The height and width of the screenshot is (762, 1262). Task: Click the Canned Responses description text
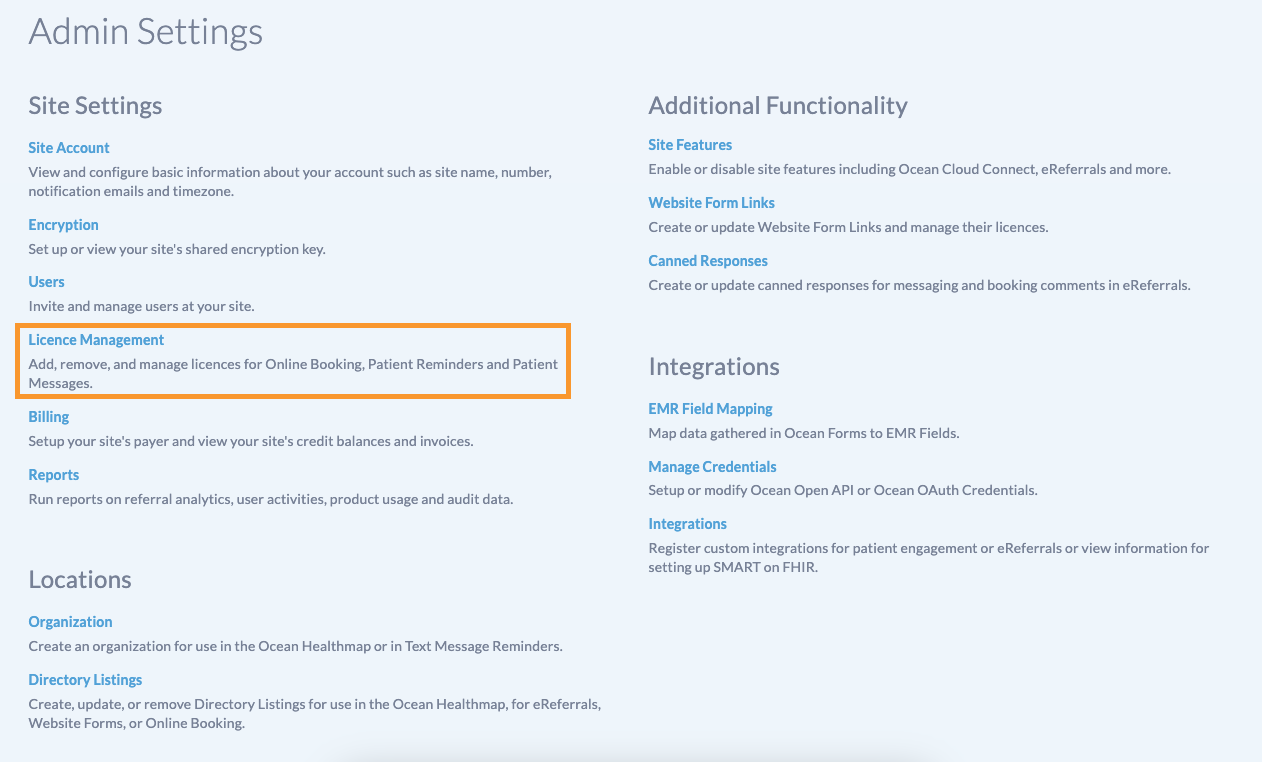(920, 285)
